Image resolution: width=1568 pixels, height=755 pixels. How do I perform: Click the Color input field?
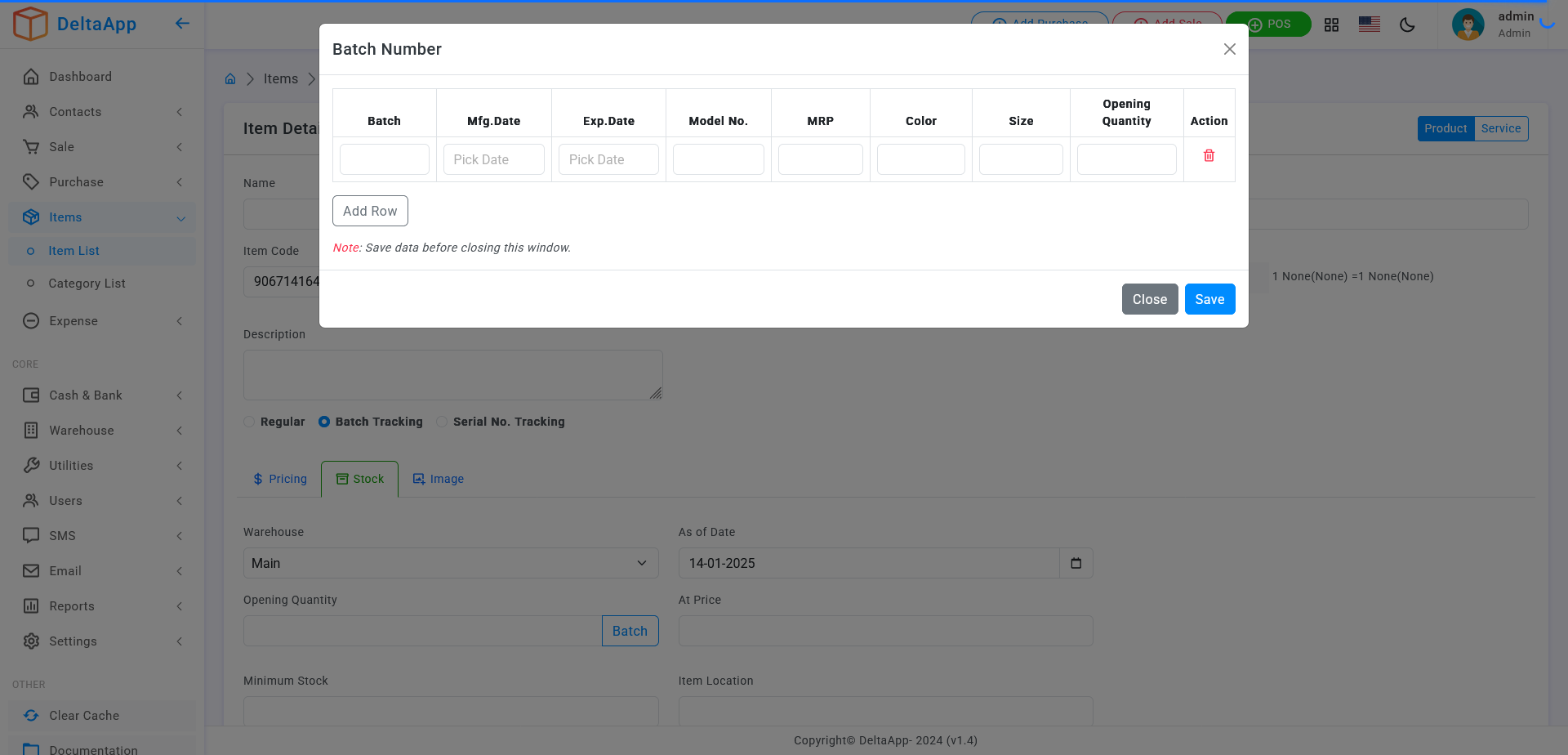(921, 159)
